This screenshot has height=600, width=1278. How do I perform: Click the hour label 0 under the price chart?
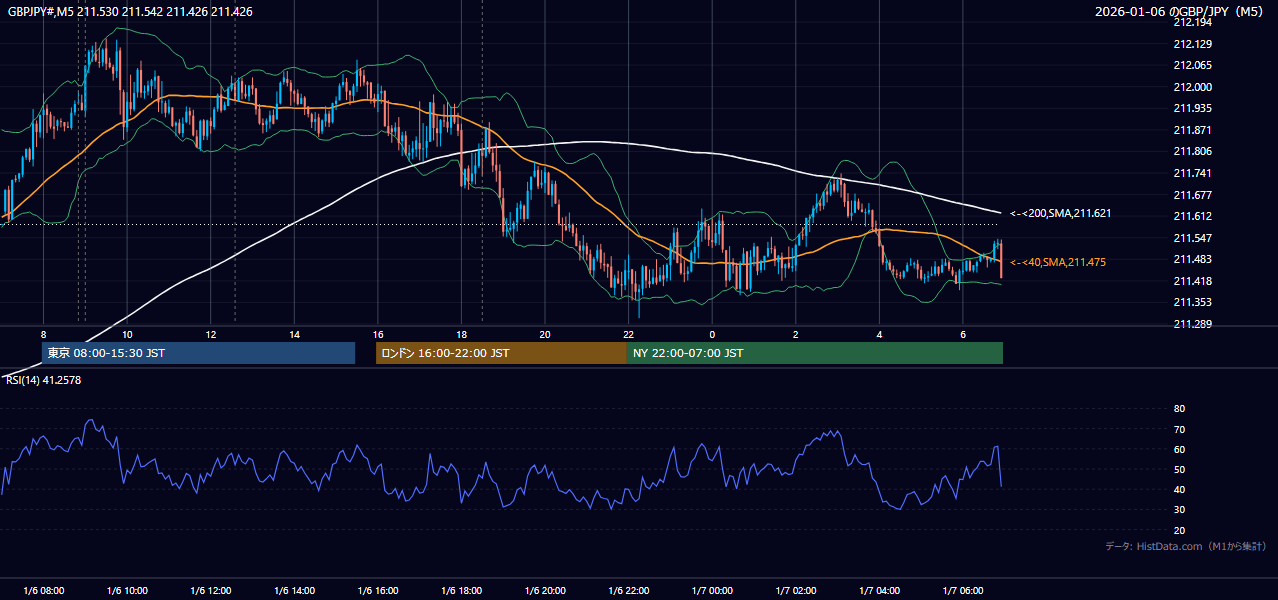(x=712, y=334)
